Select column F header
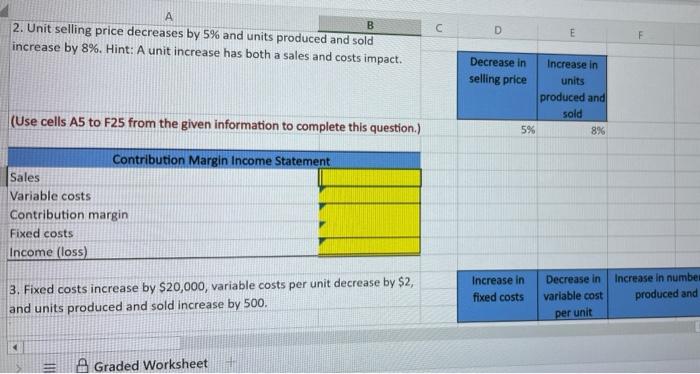The width and height of the screenshot is (700, 374). [640, 35]
